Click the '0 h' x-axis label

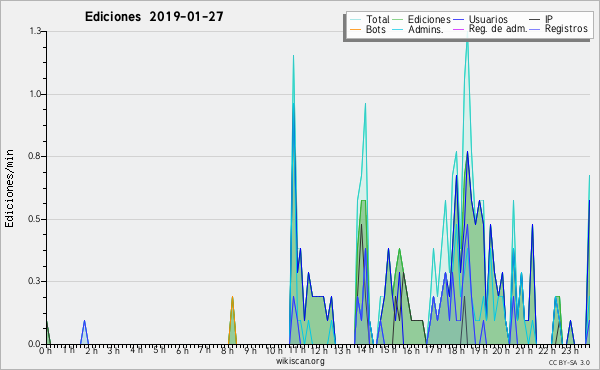45,351
